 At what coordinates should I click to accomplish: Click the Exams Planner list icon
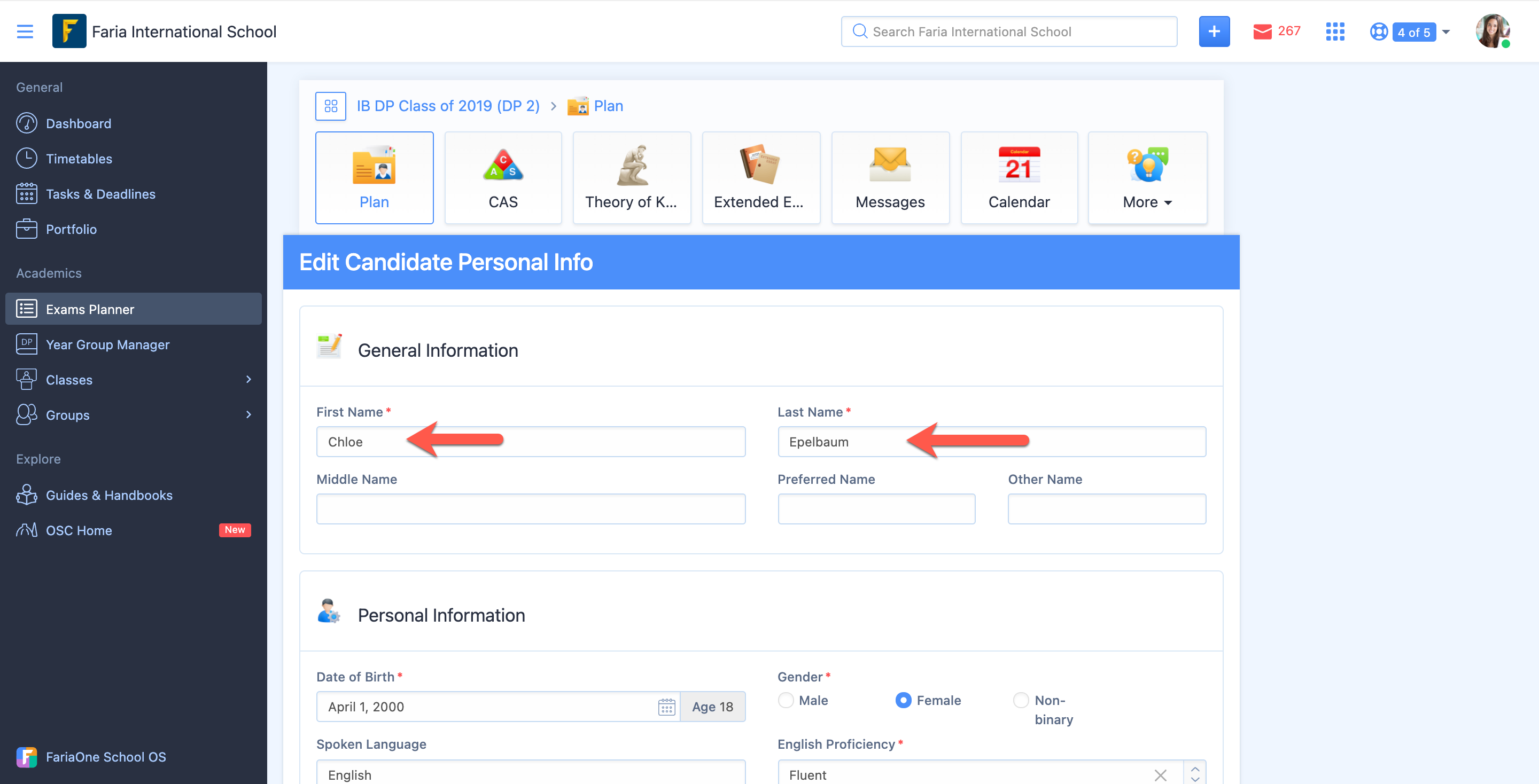(26, 309)
